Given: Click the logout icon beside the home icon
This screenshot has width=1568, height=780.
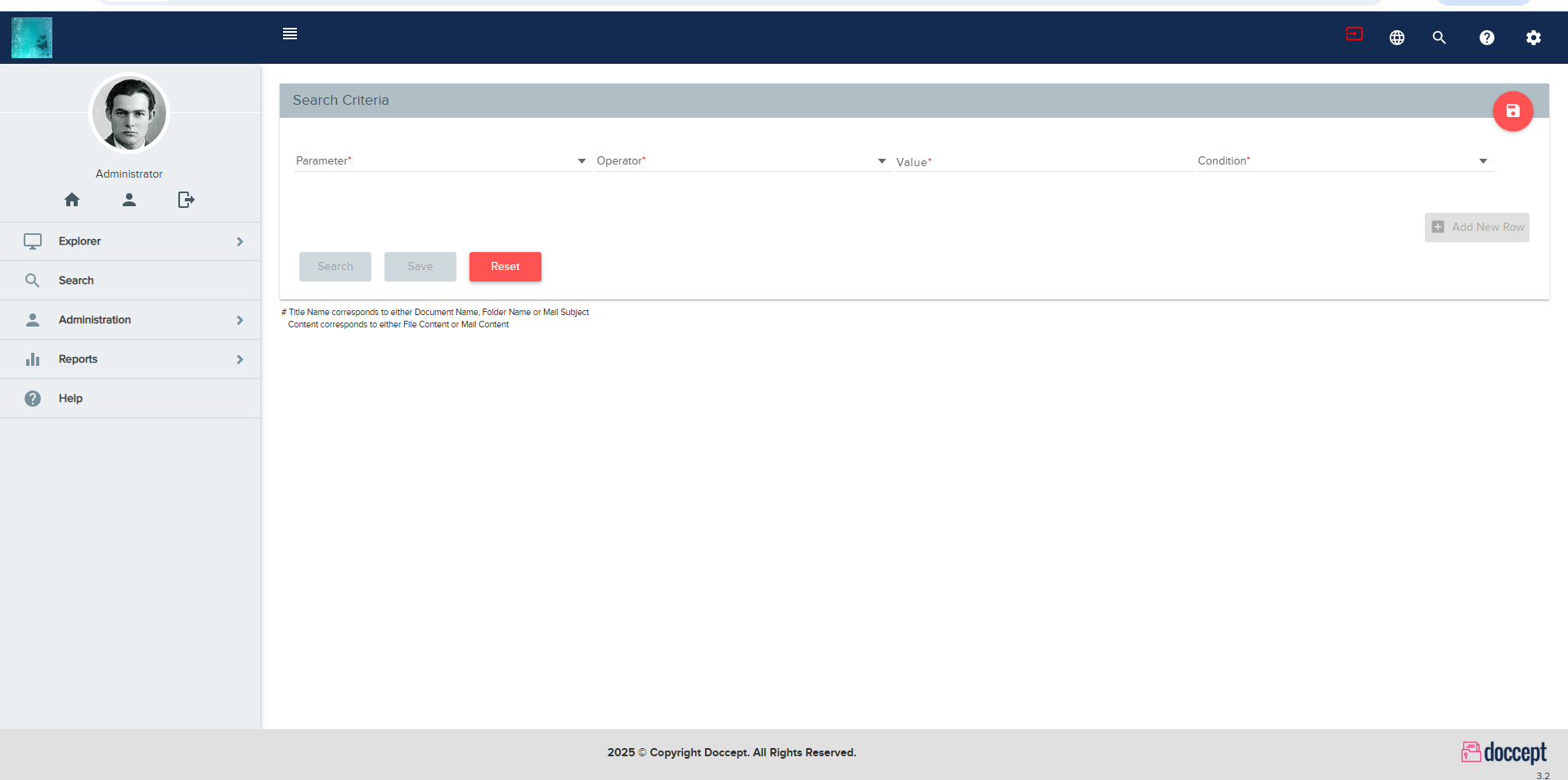Looking at the screenshot, I should (x=186, y=200).
